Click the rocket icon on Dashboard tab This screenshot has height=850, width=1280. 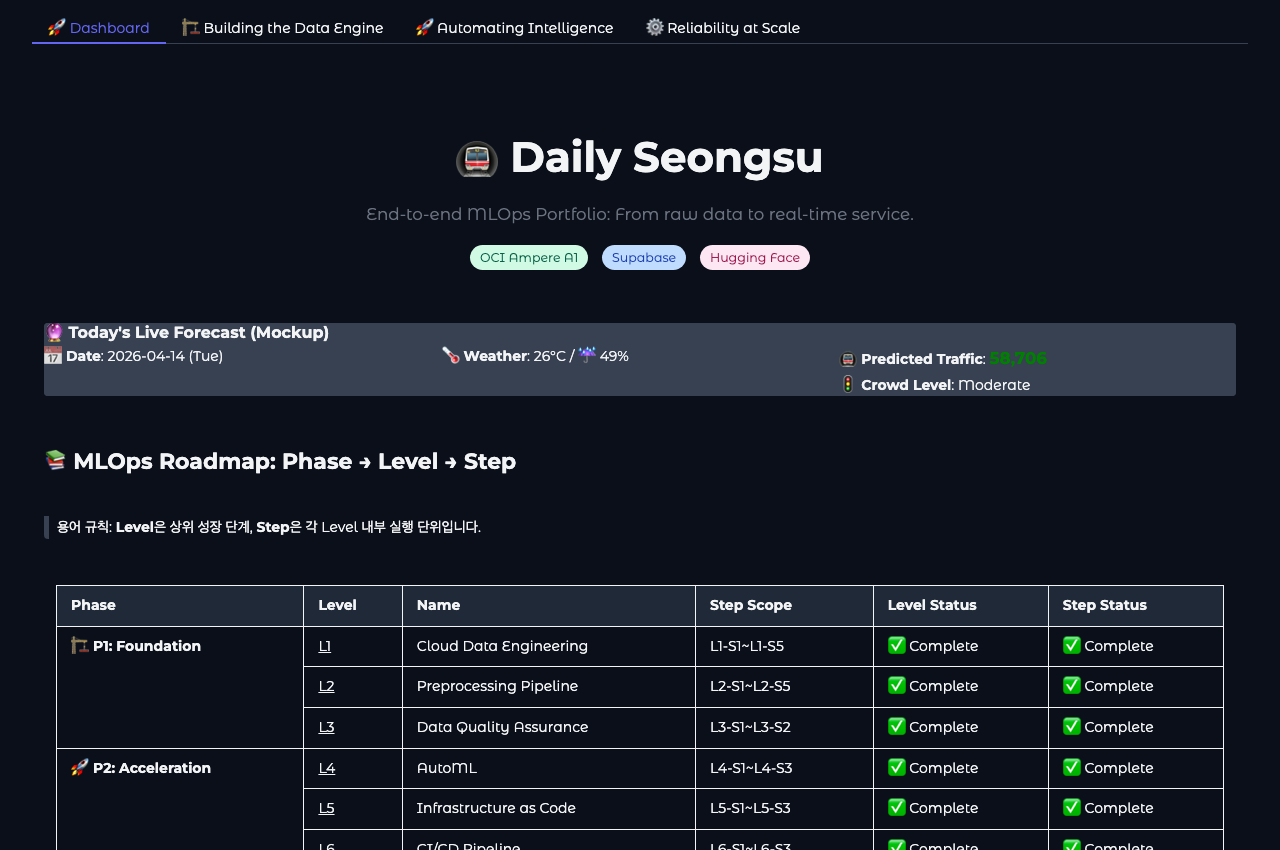pyautogui.click(x=57, y=27)
